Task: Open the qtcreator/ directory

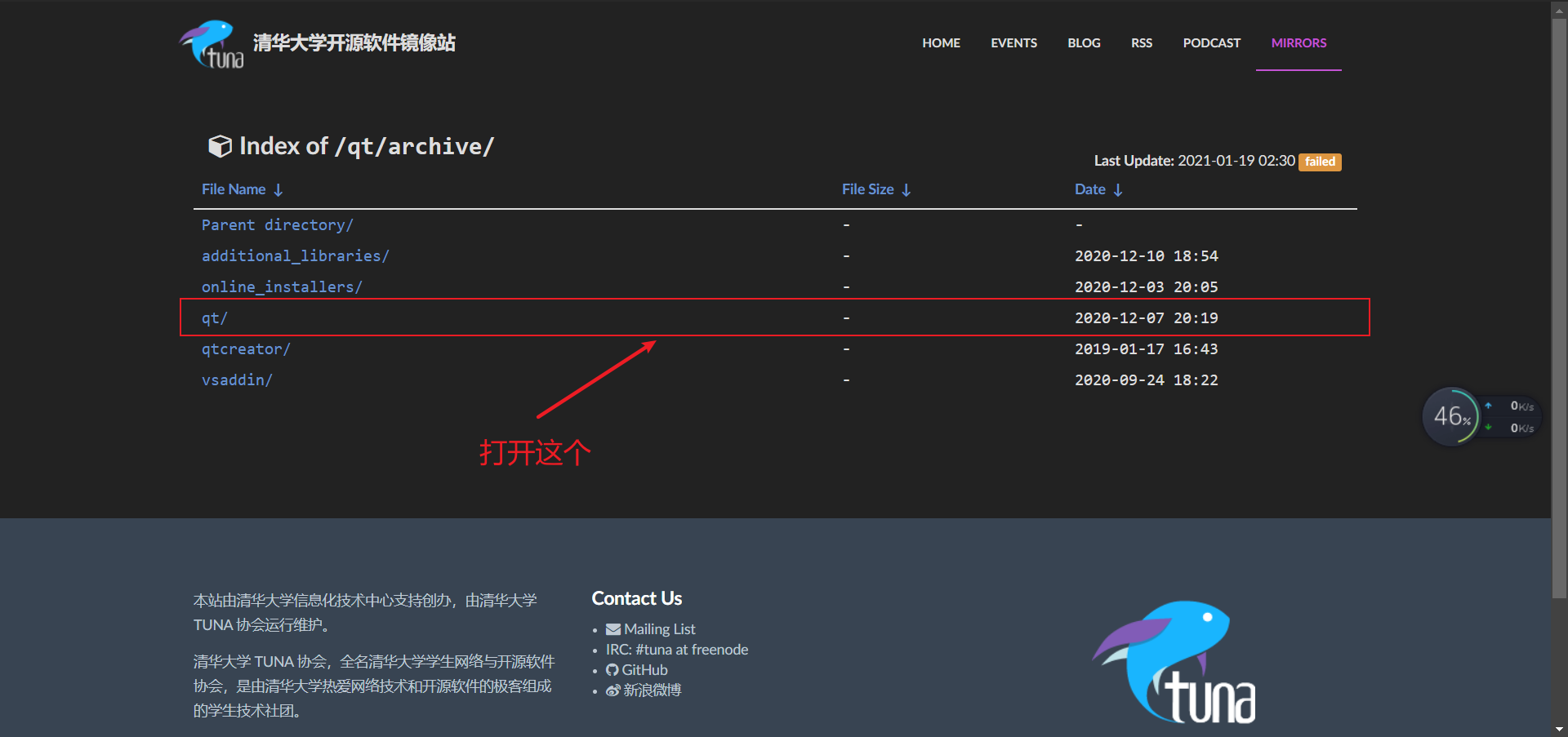Action: point(245,349)
